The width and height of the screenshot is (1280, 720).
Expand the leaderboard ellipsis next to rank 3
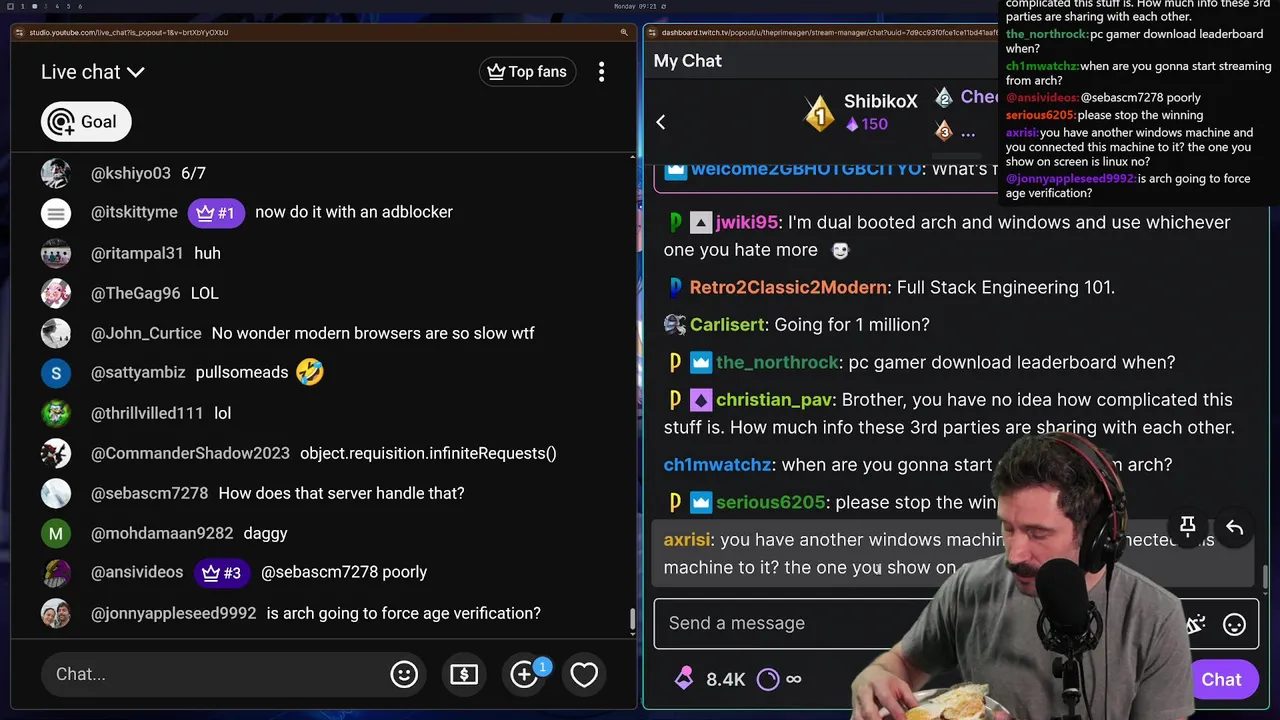[x=968, y=132]
